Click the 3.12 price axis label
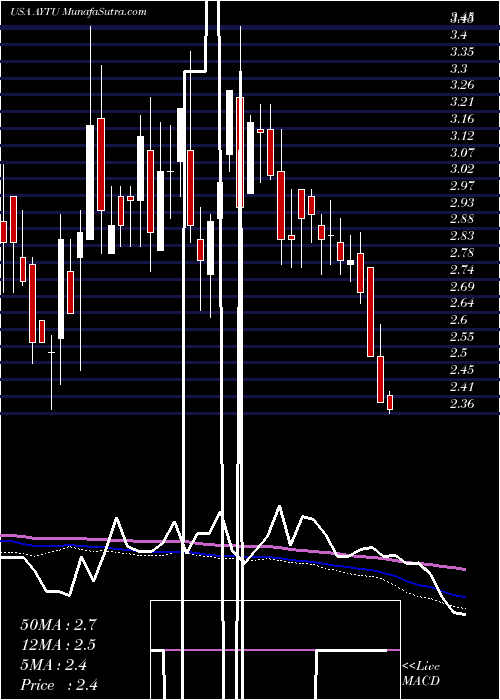The height and width of the screenshot is (700, 500). point(462,135)
